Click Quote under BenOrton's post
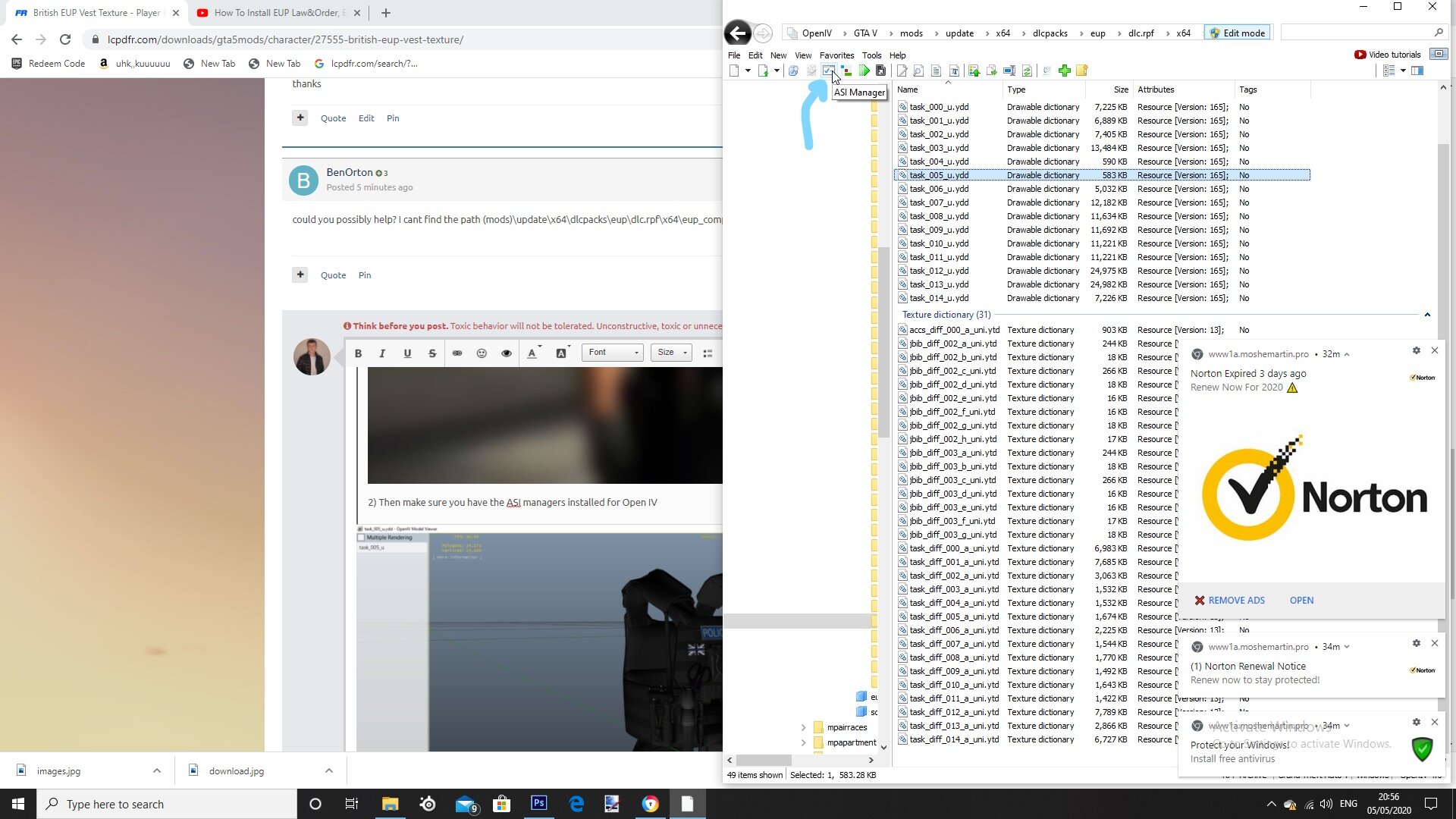1456x819 pixels. (x=333, y=275)
